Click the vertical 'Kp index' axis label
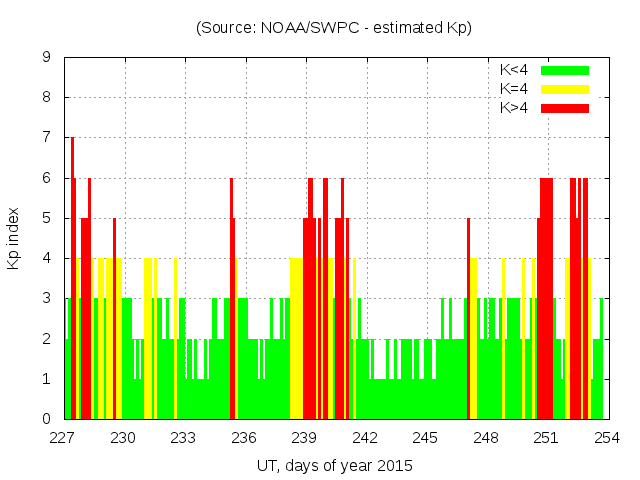The image size is (640, 480). [x=14, y=238]
